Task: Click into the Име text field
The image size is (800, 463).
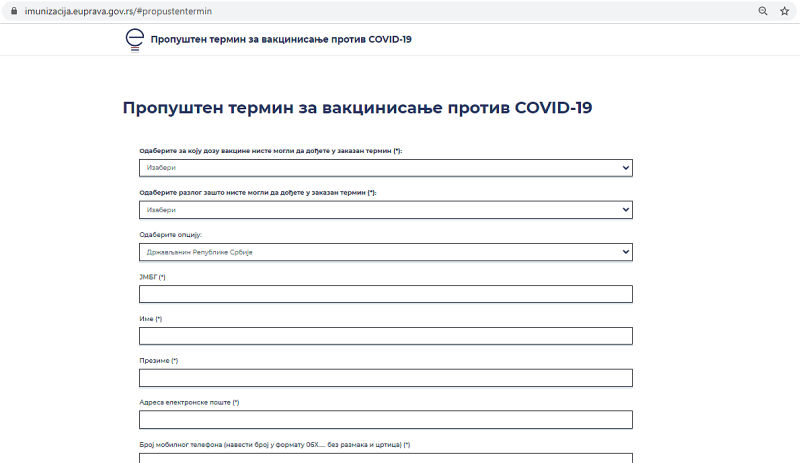Action: (385, 336)
